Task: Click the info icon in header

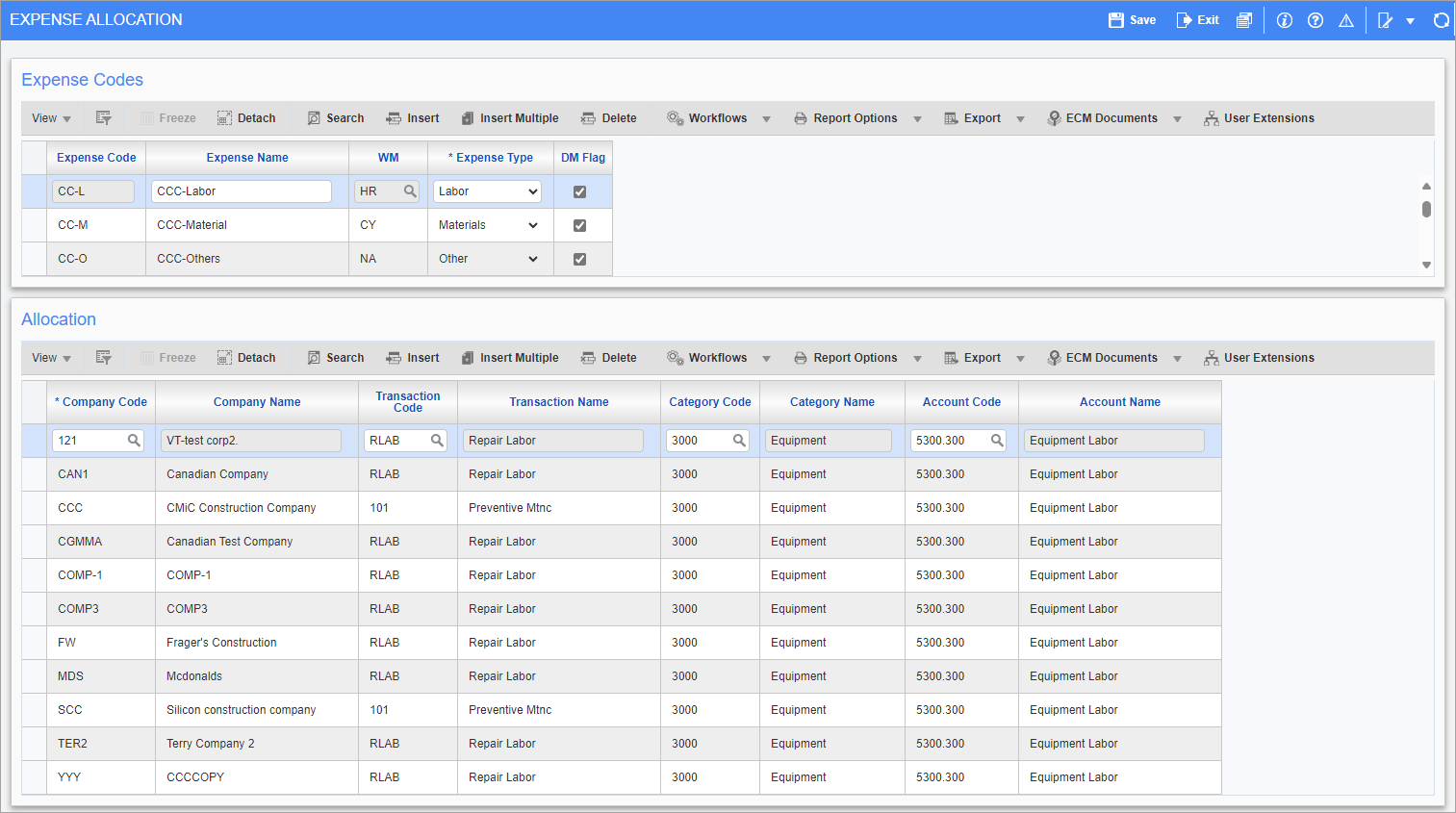Action: point(1285,20)
